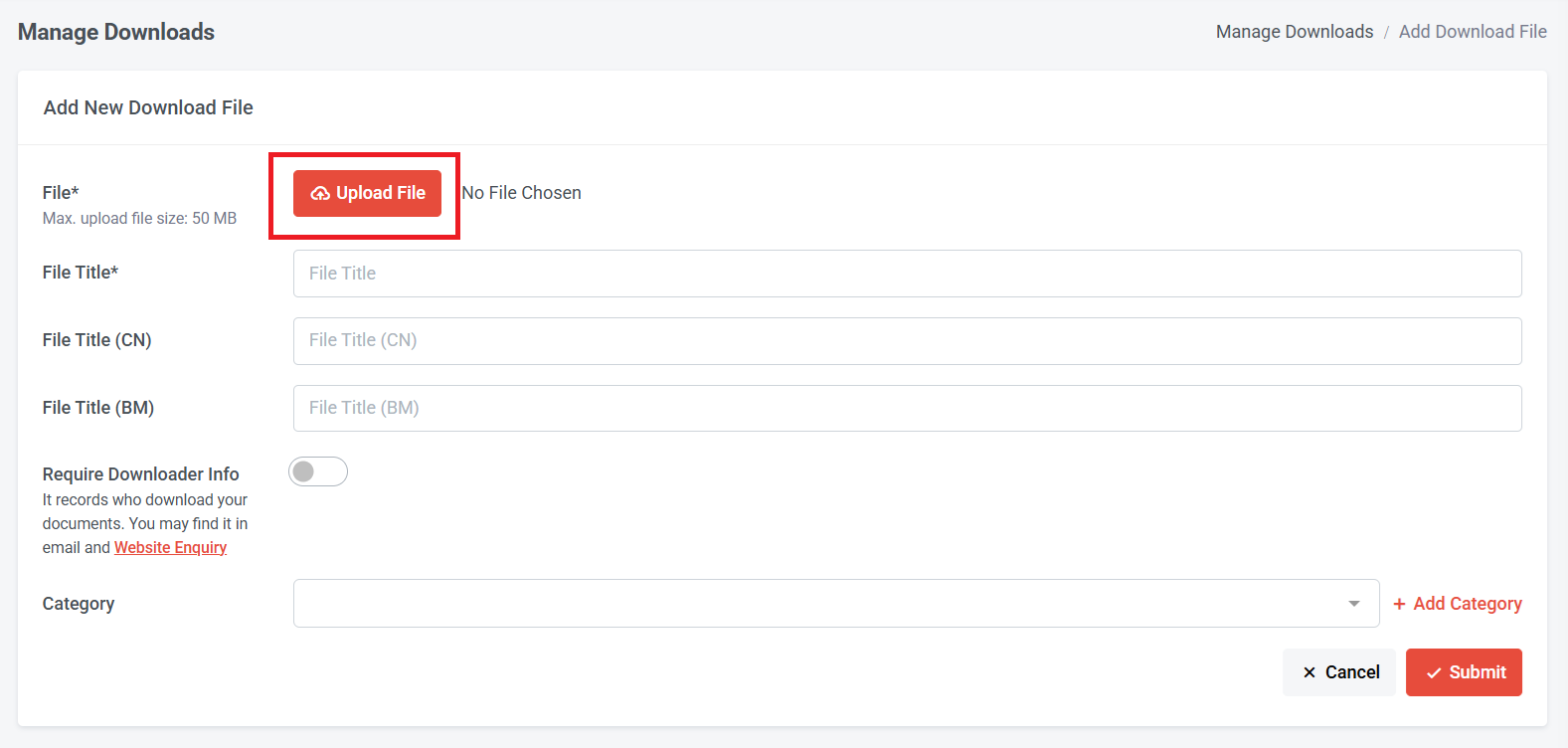
Task: Navigate using the Manage Downloads breadcrumb
Action: click(x=1295, y=31)
